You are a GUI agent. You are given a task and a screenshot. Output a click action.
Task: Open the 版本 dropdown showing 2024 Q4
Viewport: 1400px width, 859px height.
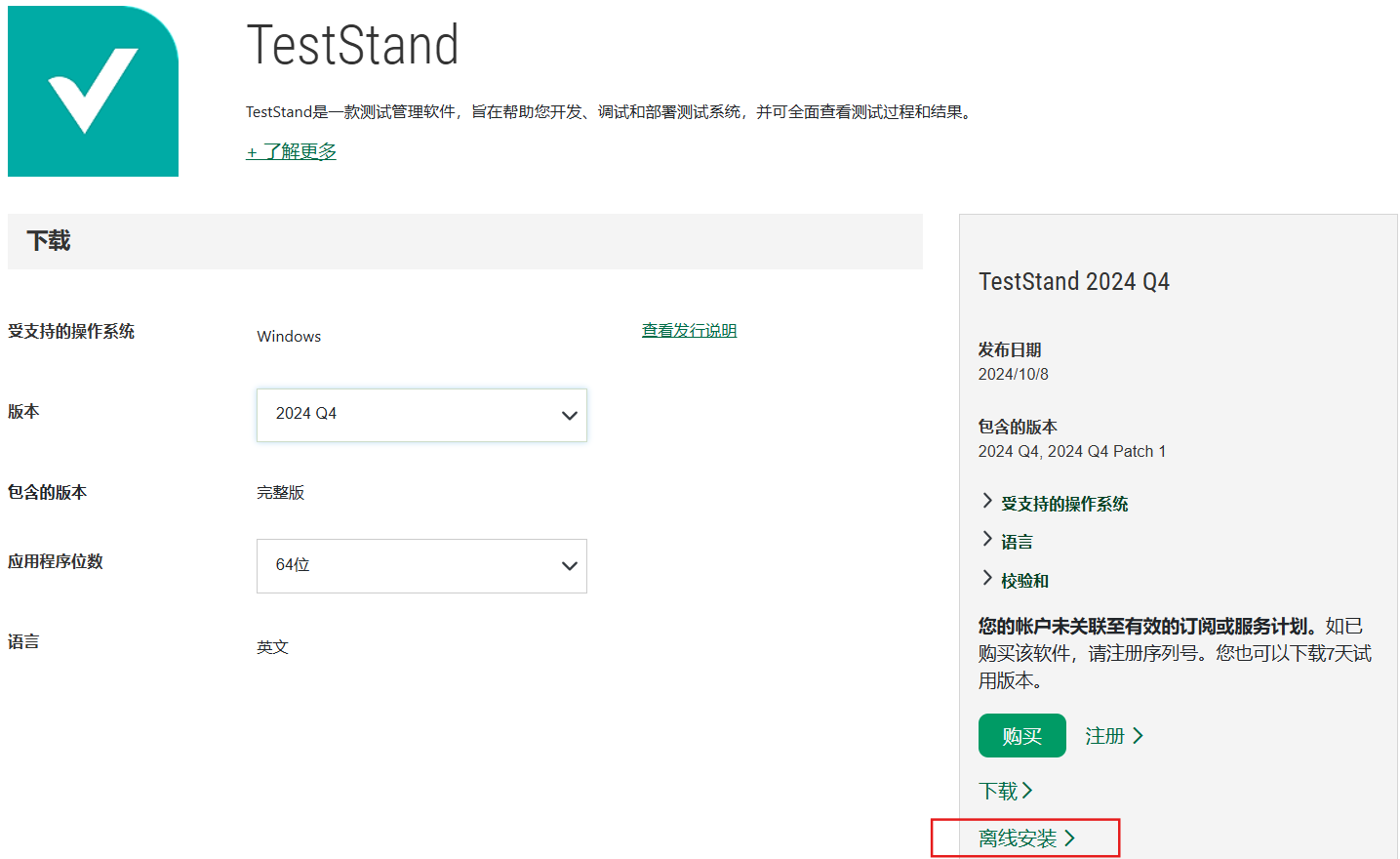[x=421, y=415]
